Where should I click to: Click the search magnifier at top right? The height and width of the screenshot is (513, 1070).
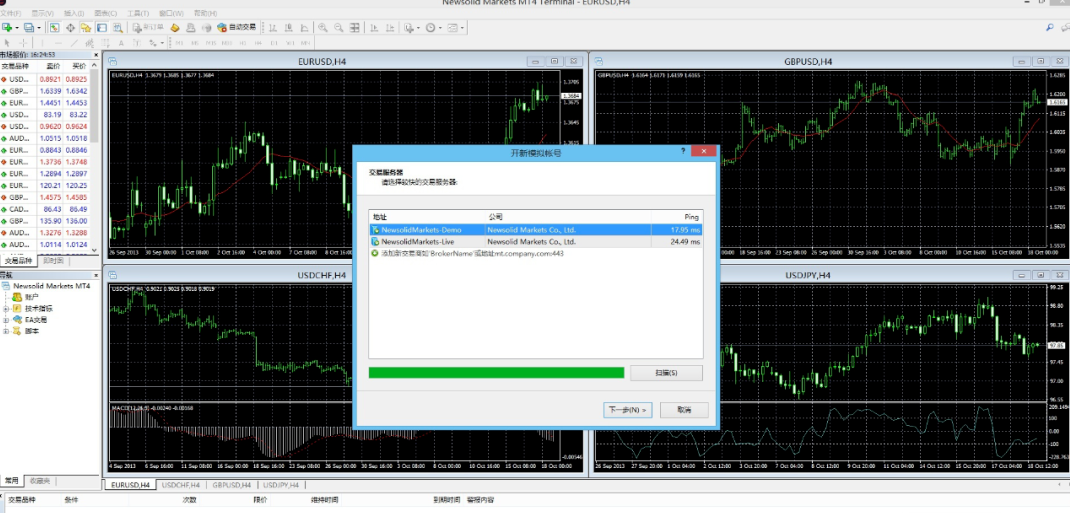pyautogui.click(x=1050, y=27)
